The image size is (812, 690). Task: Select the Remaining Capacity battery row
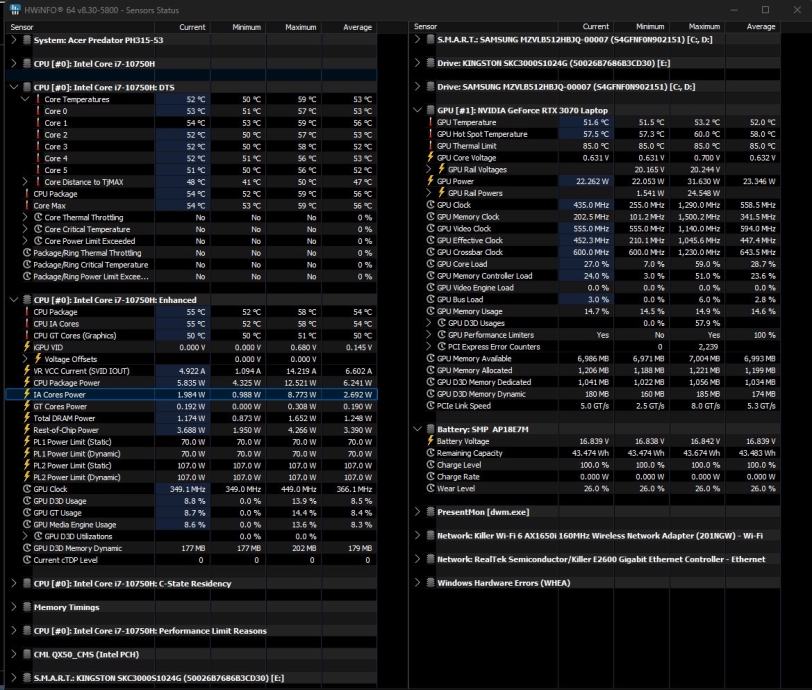coord(594,453)
